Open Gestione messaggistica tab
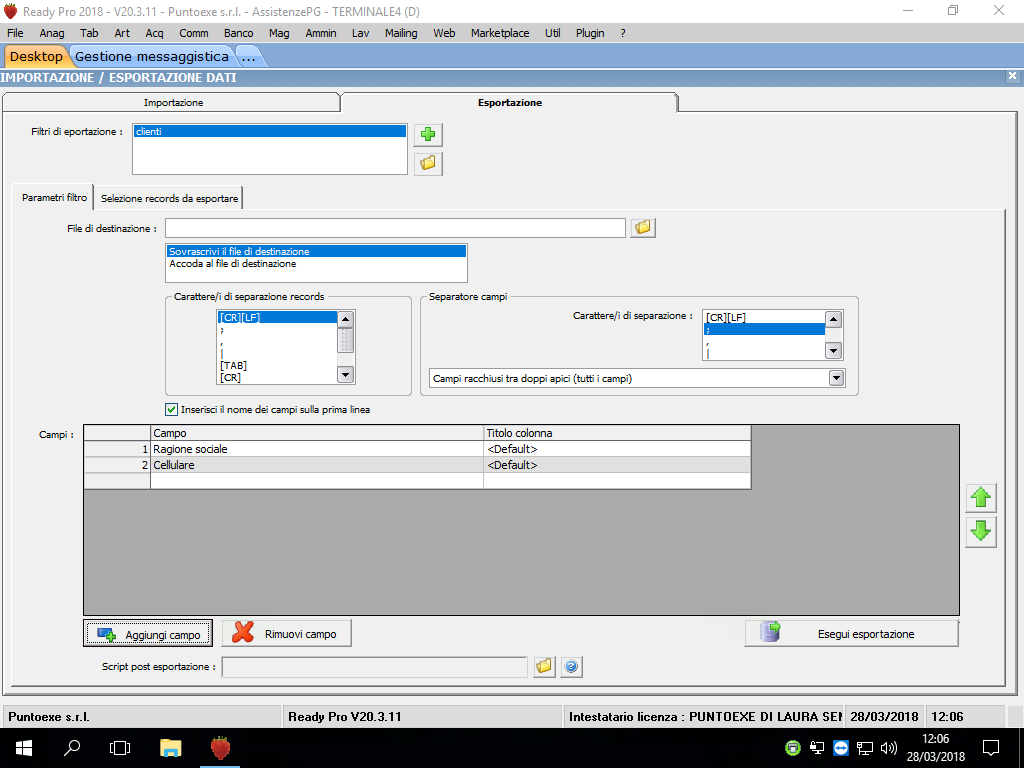The image size is (1024, 768). pos(152,56)
